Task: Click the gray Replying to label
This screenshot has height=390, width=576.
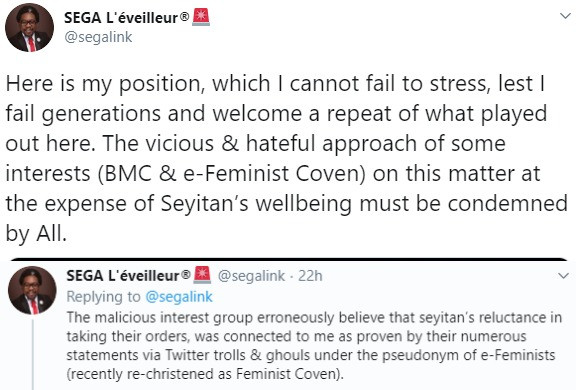Action: (x=104, y=297)
